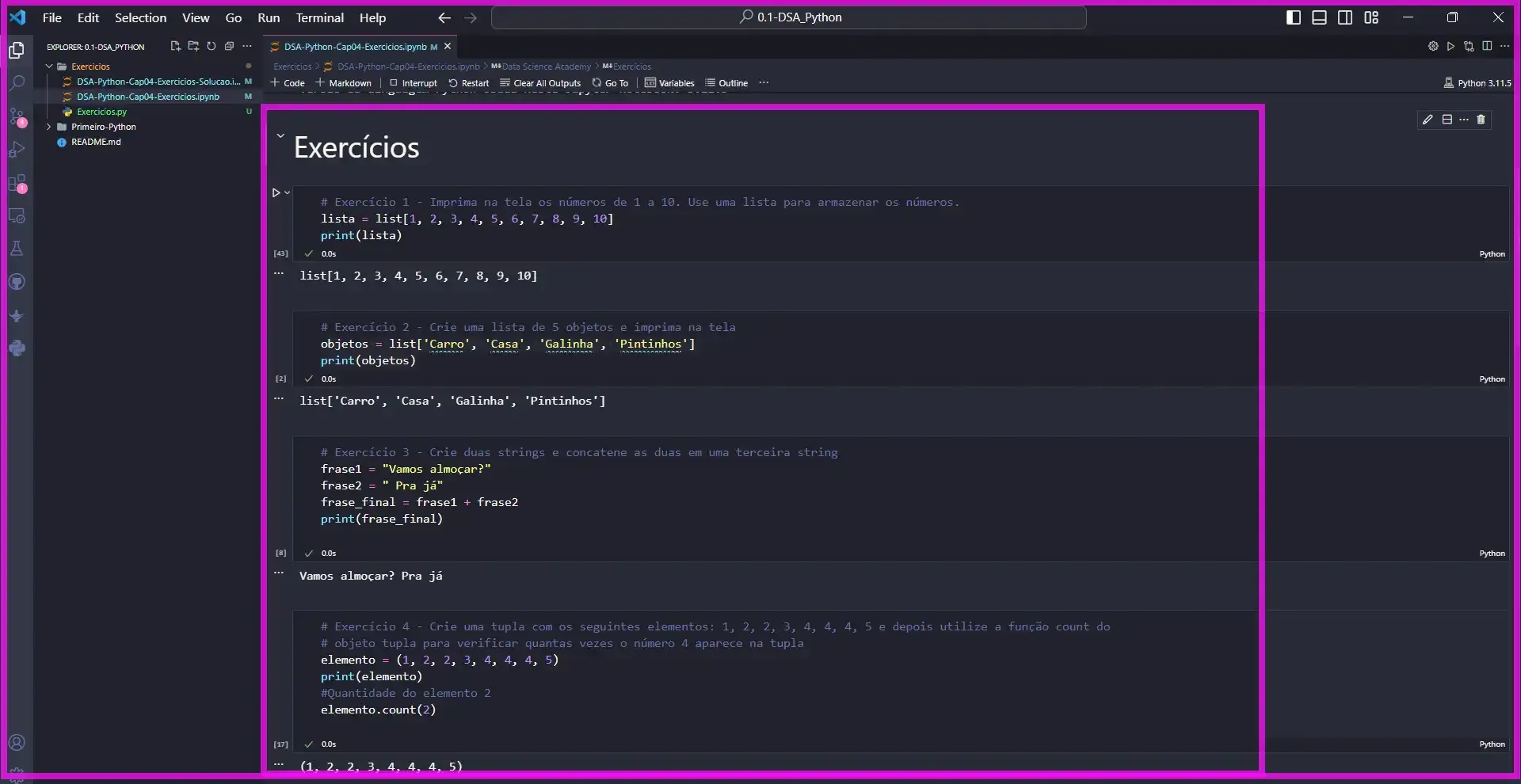Open notebook toolbar overflow ellipsis

point(764,82)
